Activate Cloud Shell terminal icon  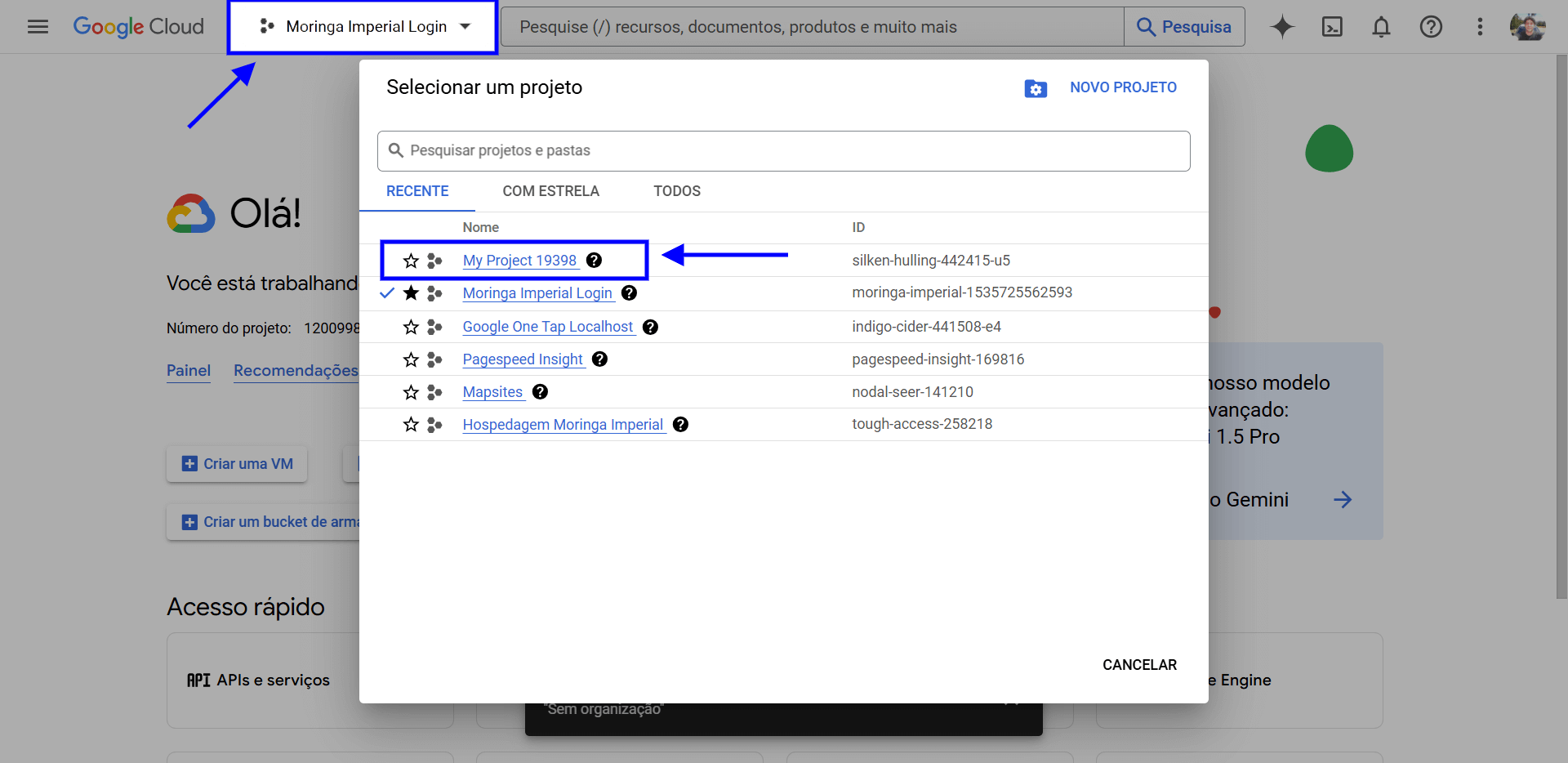[1332, 27]
